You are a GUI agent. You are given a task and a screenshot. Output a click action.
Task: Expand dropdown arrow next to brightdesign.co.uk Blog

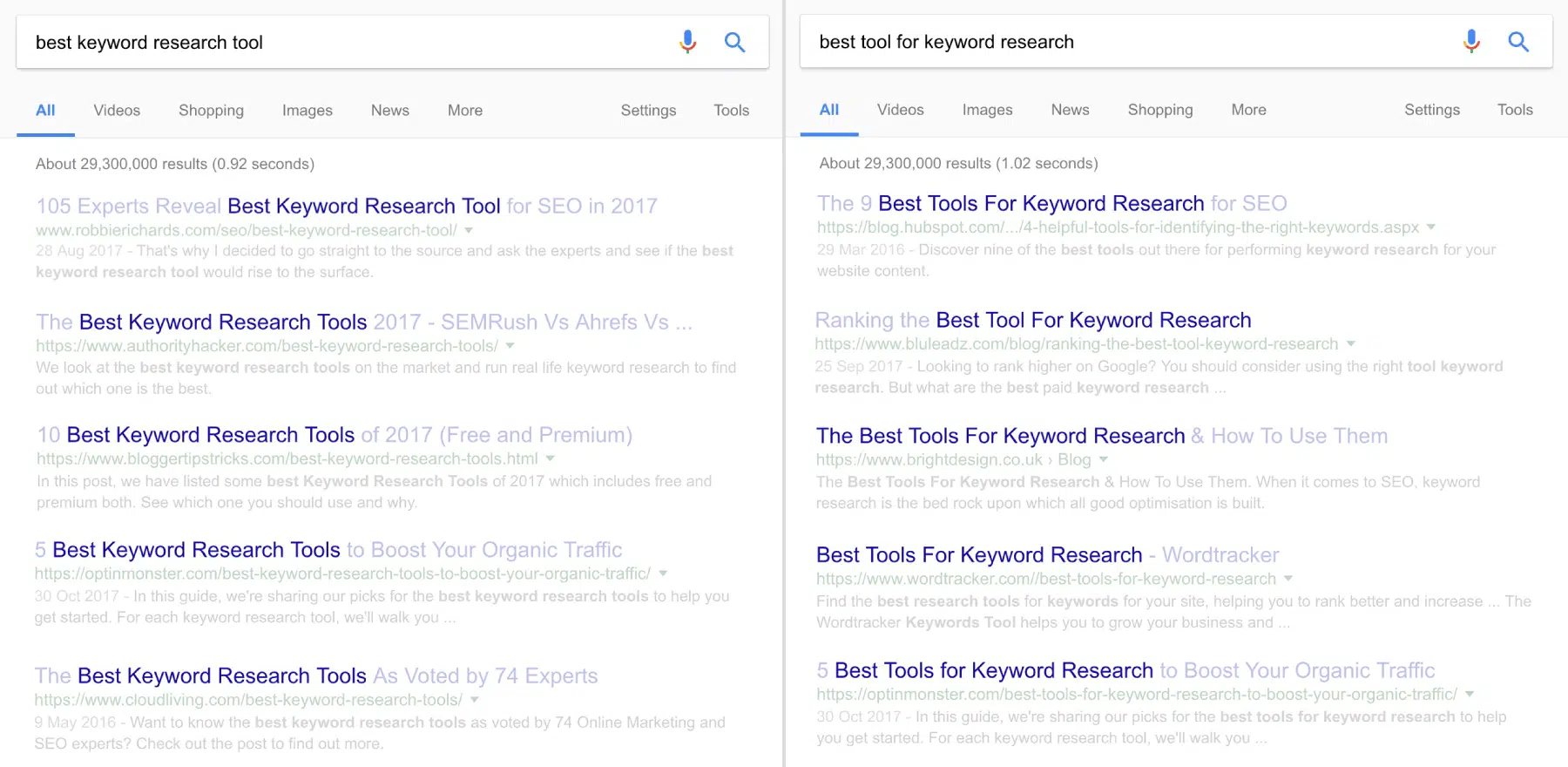pos(1104,459)
